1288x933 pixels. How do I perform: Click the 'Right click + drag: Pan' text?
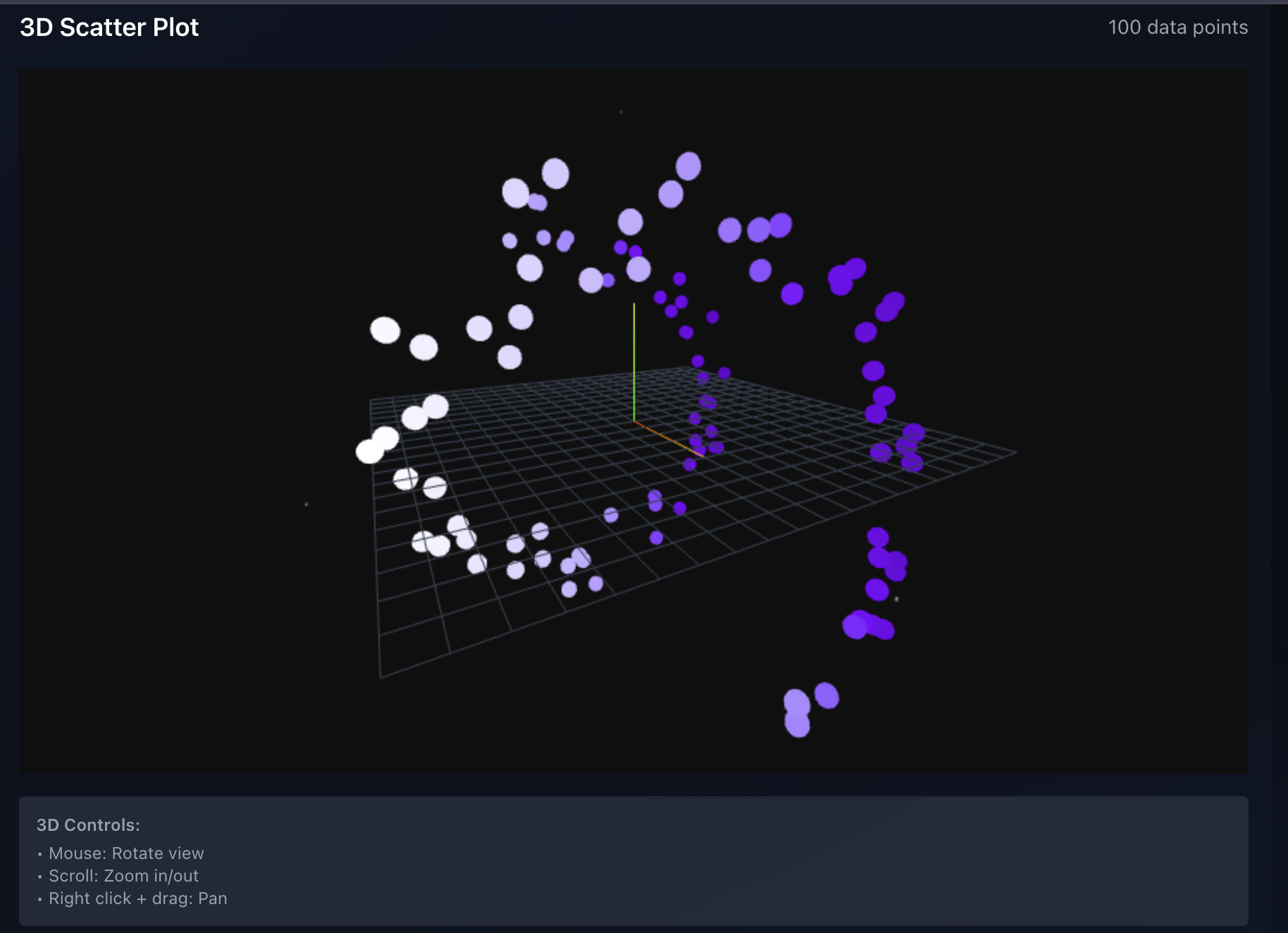point(137,898)
